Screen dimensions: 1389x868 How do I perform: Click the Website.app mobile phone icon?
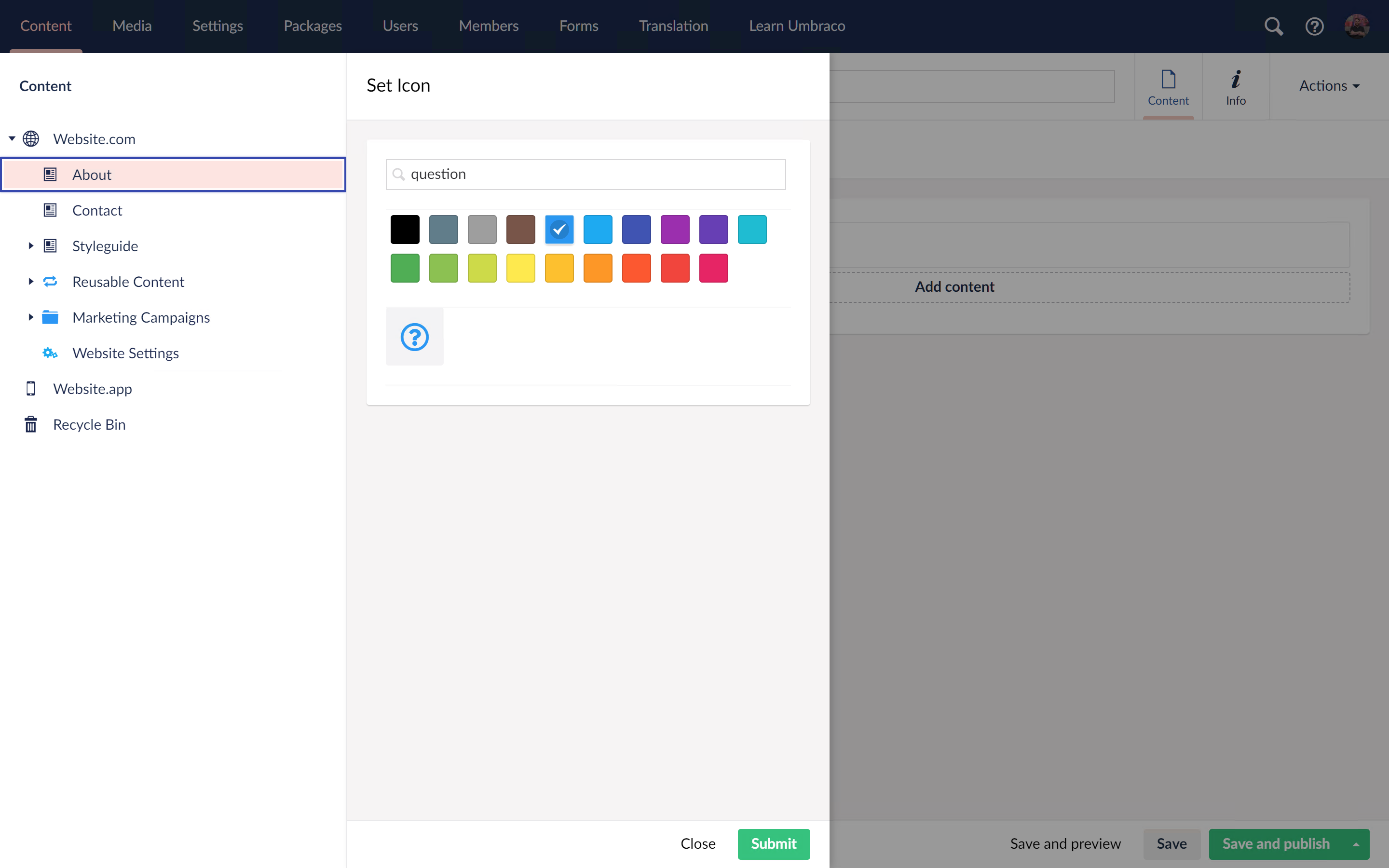[31, 389]
